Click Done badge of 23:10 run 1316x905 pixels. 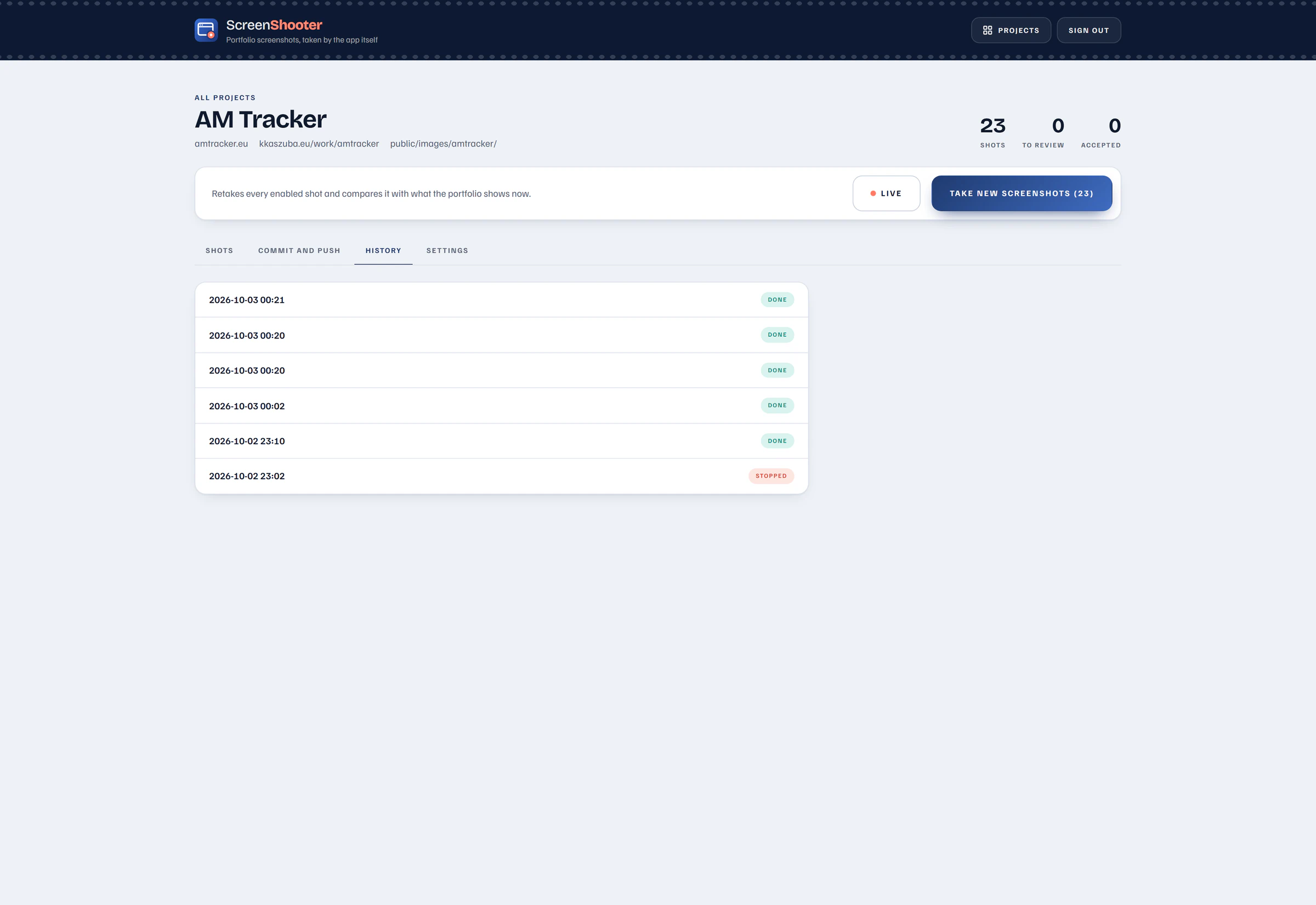(x=777, y=441)
